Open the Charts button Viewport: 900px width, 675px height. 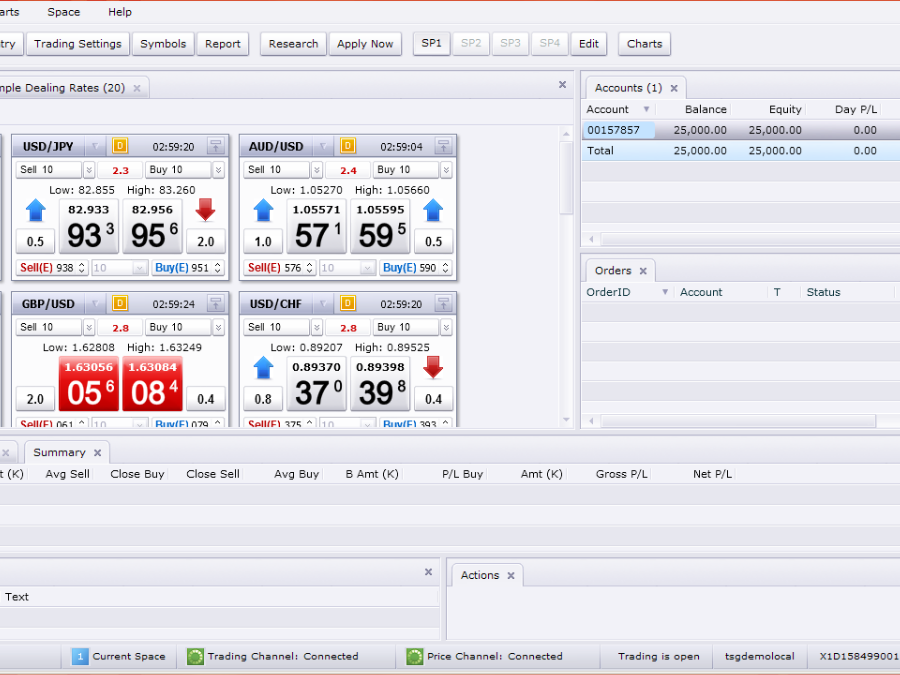644,44
